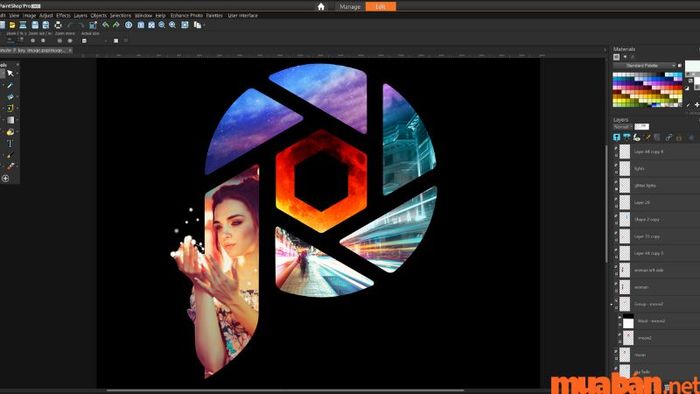Hide the Layer 35 copy layer
700x394 pixels.
coord(616,234)
